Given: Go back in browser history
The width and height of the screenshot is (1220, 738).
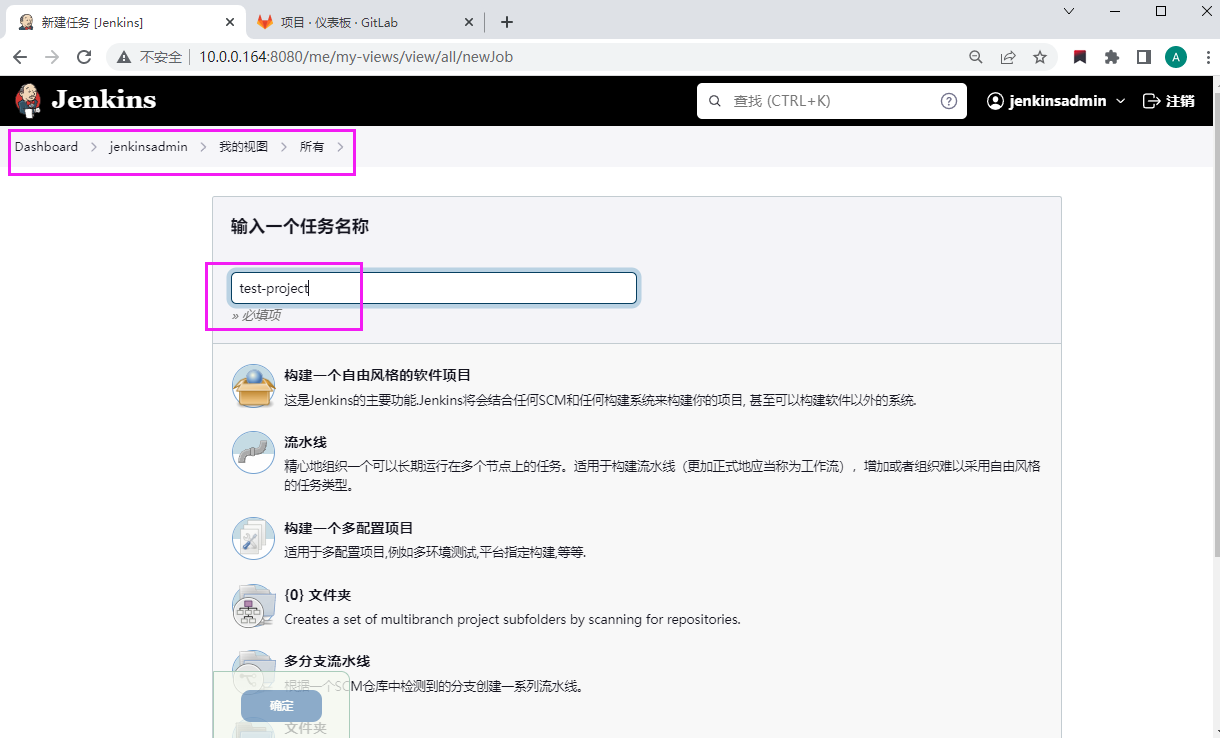Looking at the screenshot, I should [x=20, y=57].
